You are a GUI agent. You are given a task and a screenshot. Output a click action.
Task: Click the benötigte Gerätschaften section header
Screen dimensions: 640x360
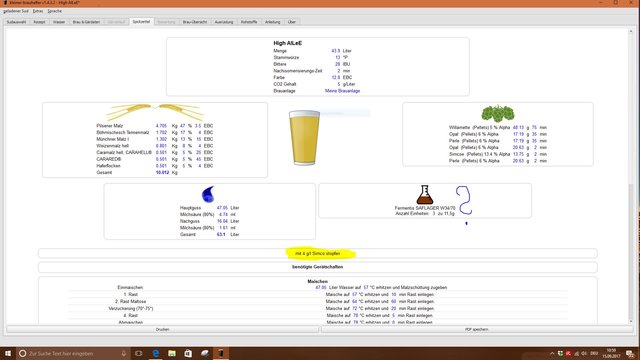pos(318,267)
